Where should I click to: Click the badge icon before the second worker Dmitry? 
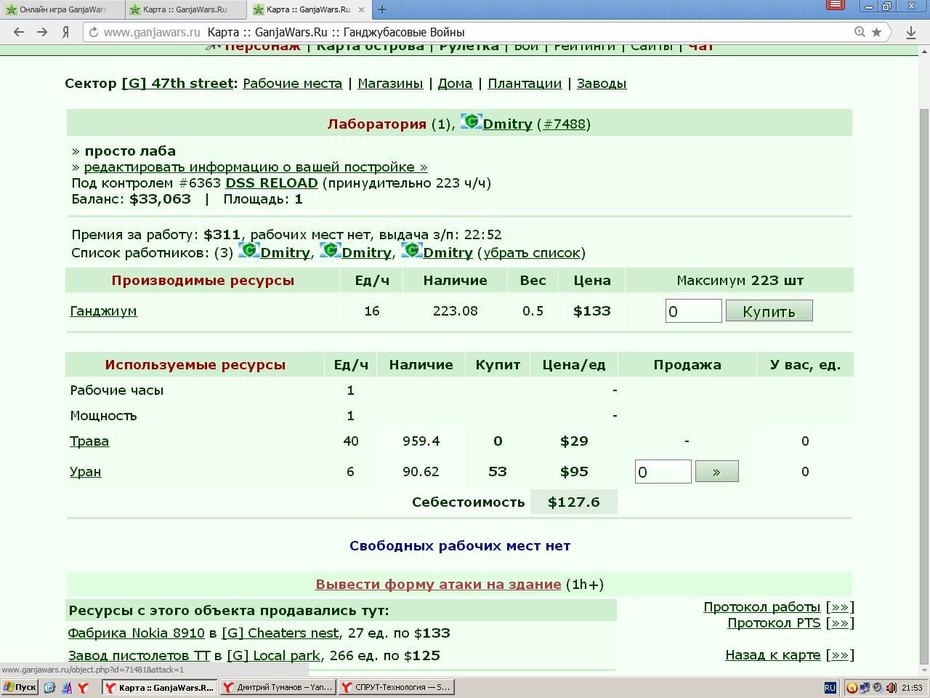pyautogui.click(x=330, y=251)
